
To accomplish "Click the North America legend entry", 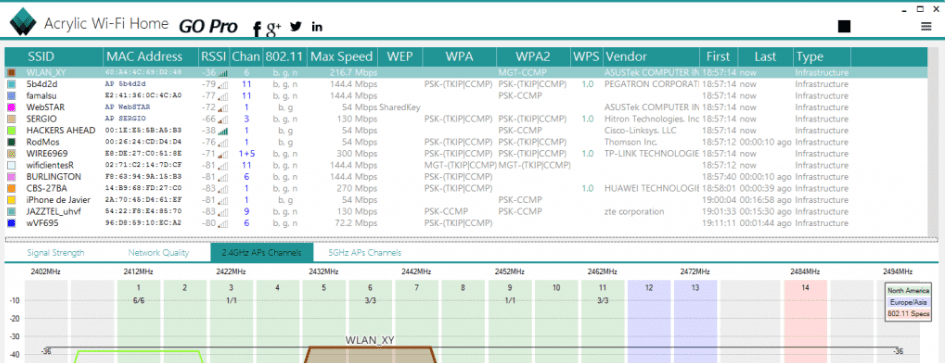I will tap(907, 291).
